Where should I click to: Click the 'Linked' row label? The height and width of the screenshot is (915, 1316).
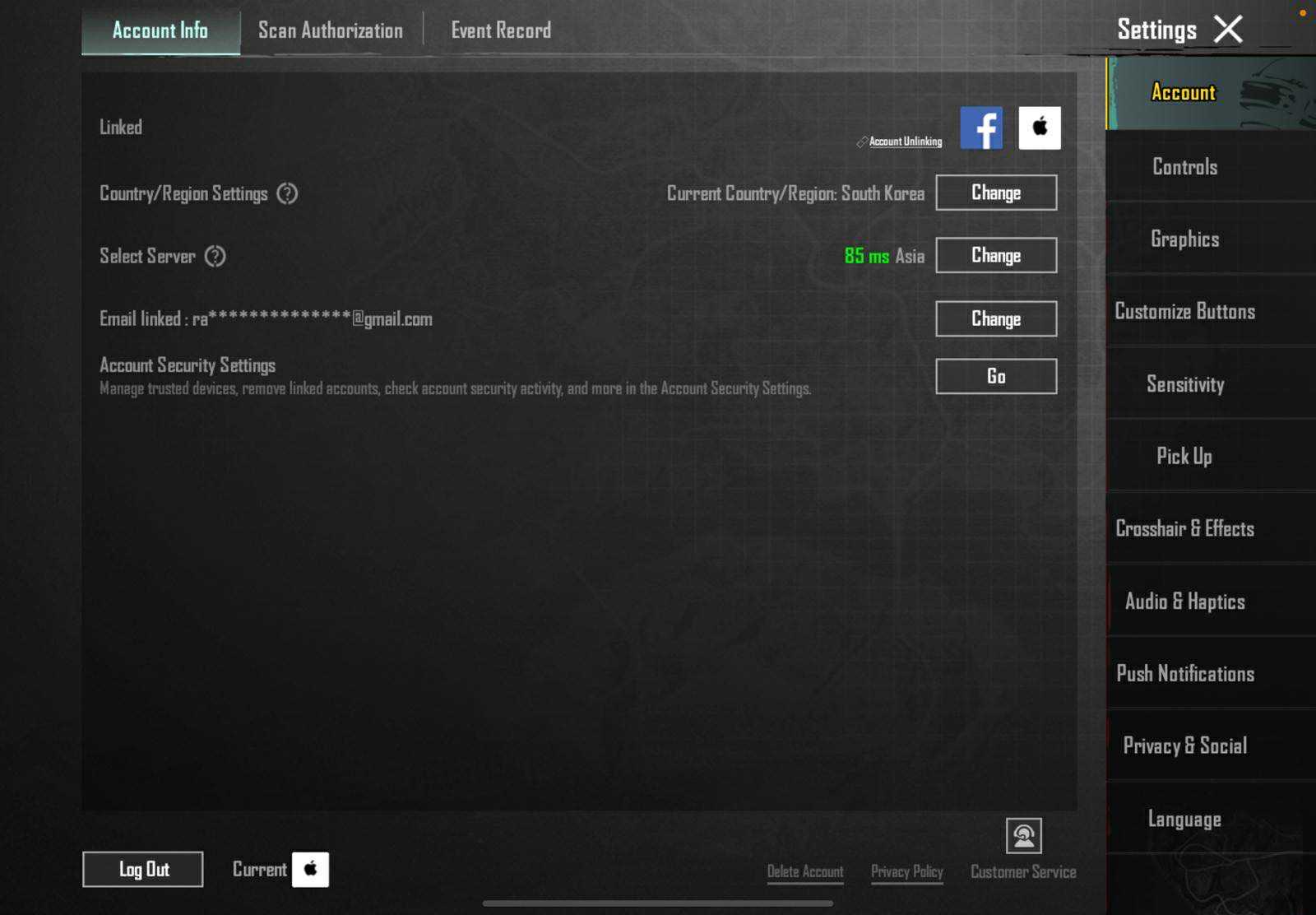121,128
